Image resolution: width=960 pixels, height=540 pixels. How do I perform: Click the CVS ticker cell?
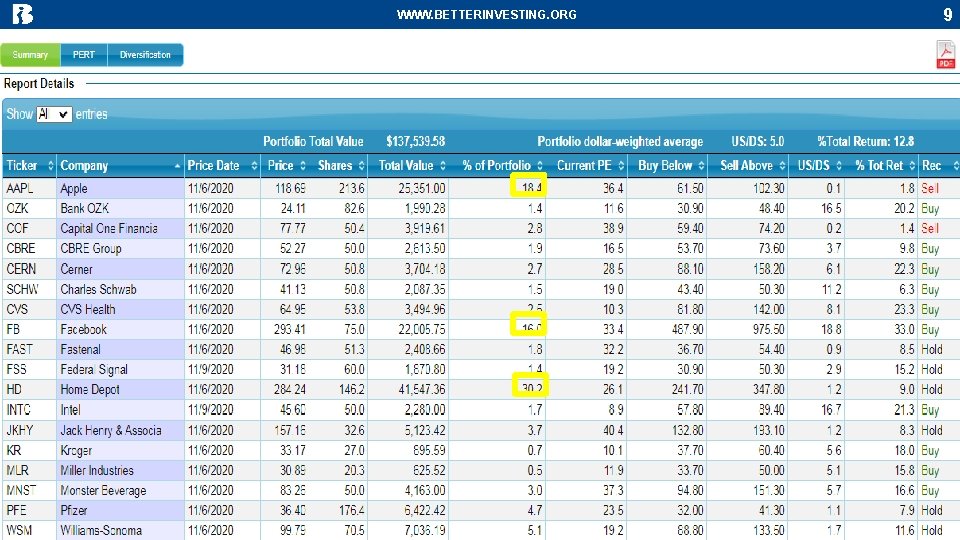click(29, 309)
